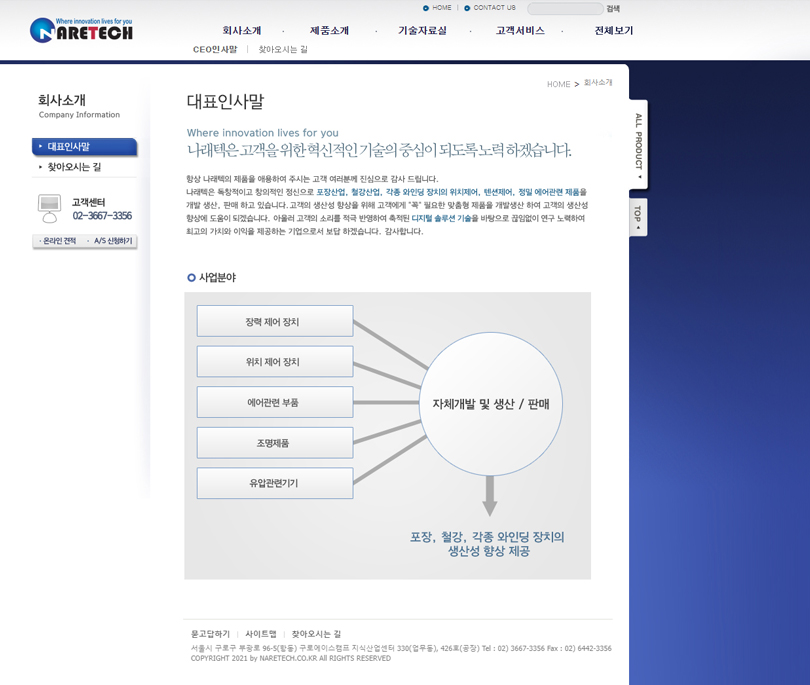Open the HOME link in top utility bar
Viewport: 810px width, 685px height.
tap(441, 8)
